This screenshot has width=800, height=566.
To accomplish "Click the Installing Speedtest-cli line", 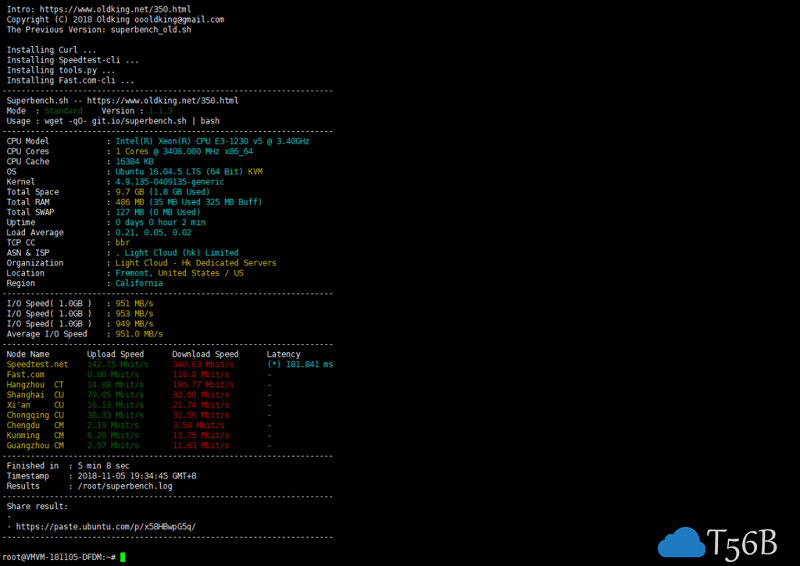I will 72,60.
